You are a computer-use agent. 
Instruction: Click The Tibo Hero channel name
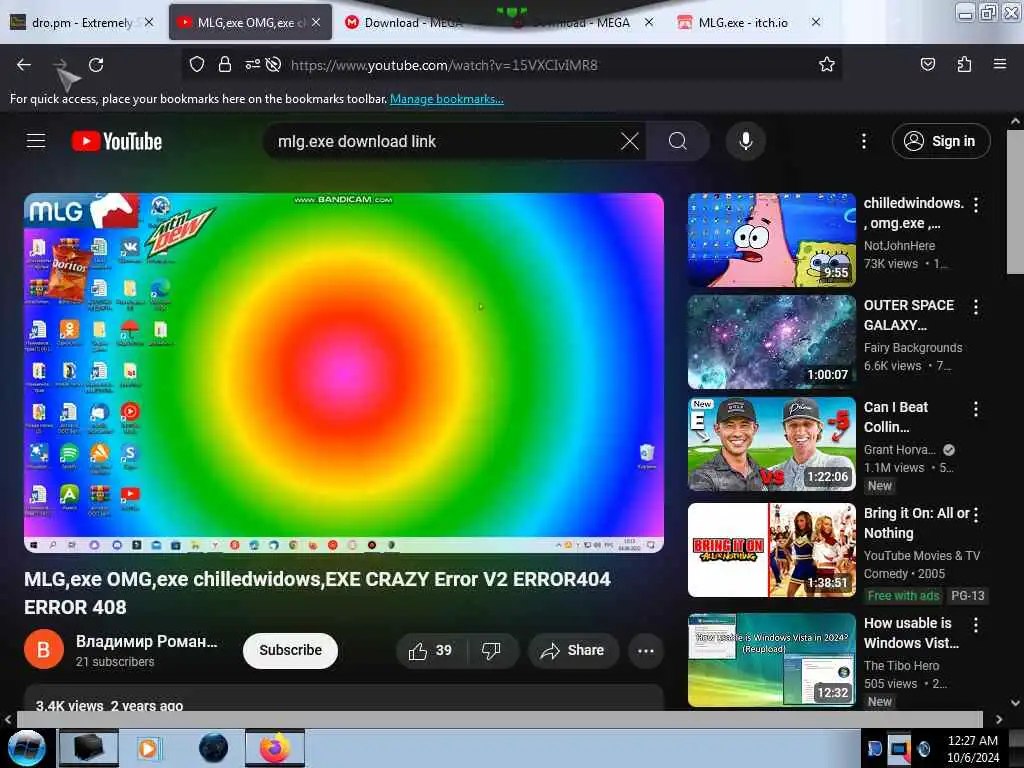point(901,665)
